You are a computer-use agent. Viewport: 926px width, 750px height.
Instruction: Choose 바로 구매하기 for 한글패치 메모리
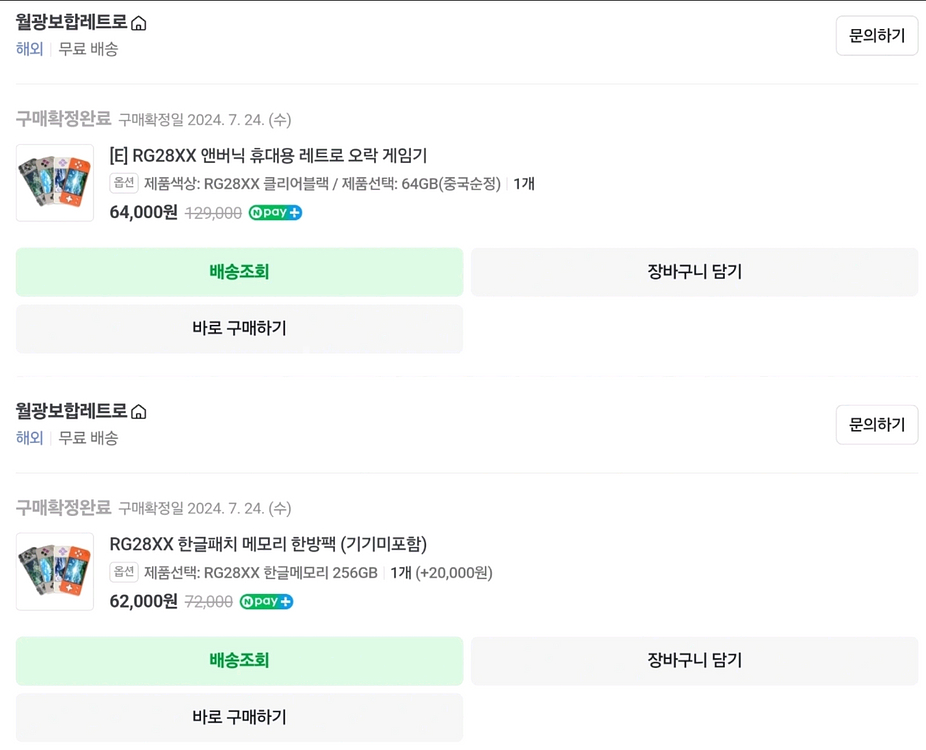click(239, 717)
